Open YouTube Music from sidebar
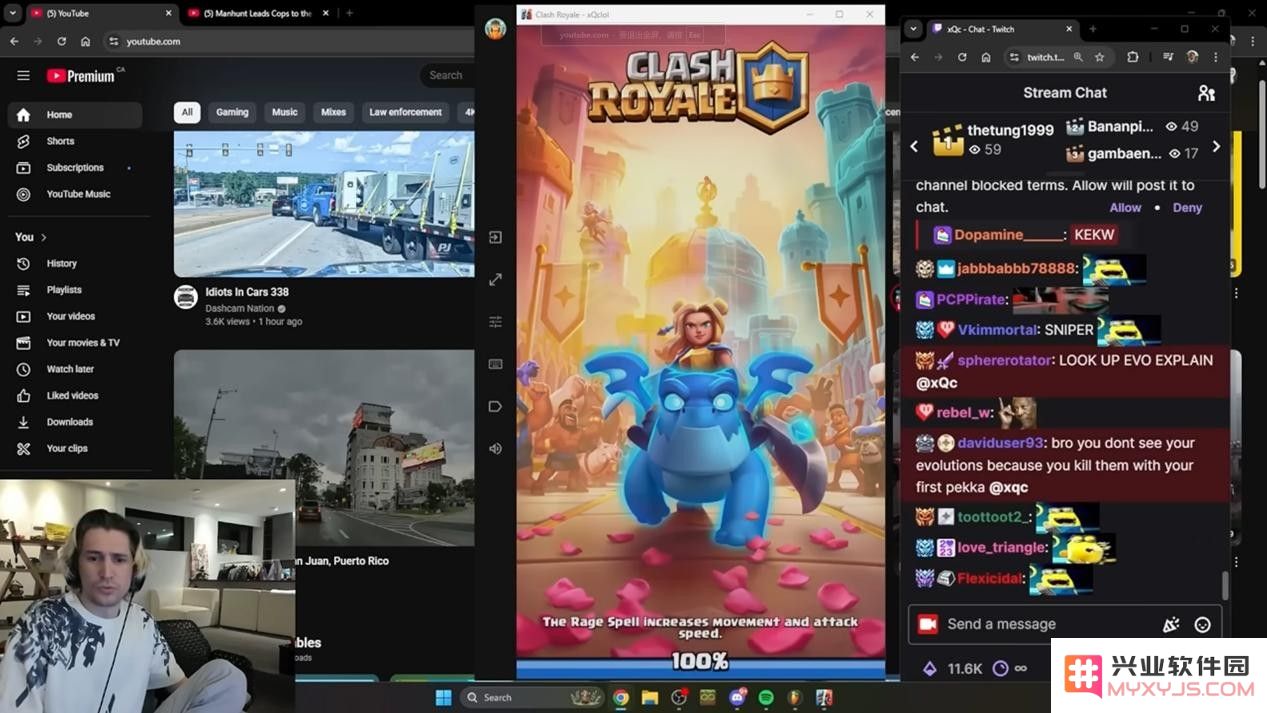1267x713 pixels. (x=75, y=194)
